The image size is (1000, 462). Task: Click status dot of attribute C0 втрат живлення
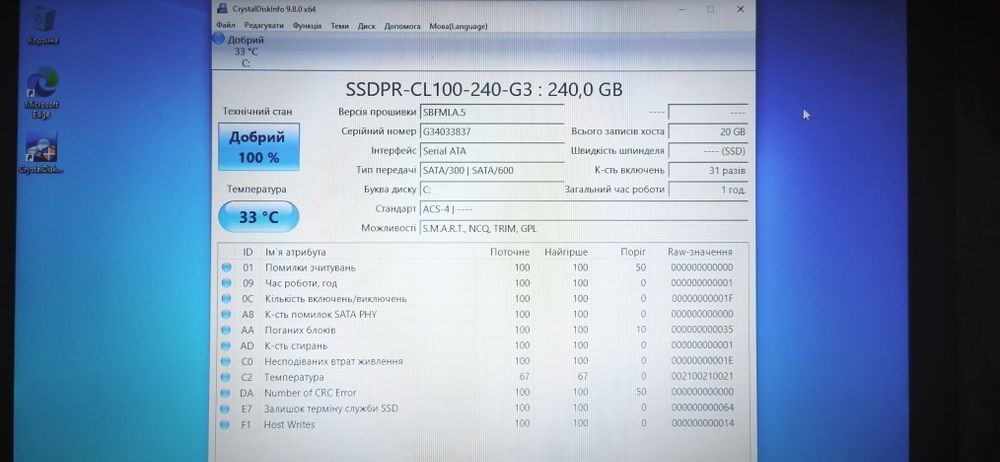pyautogui.click(x=226, y=361)
